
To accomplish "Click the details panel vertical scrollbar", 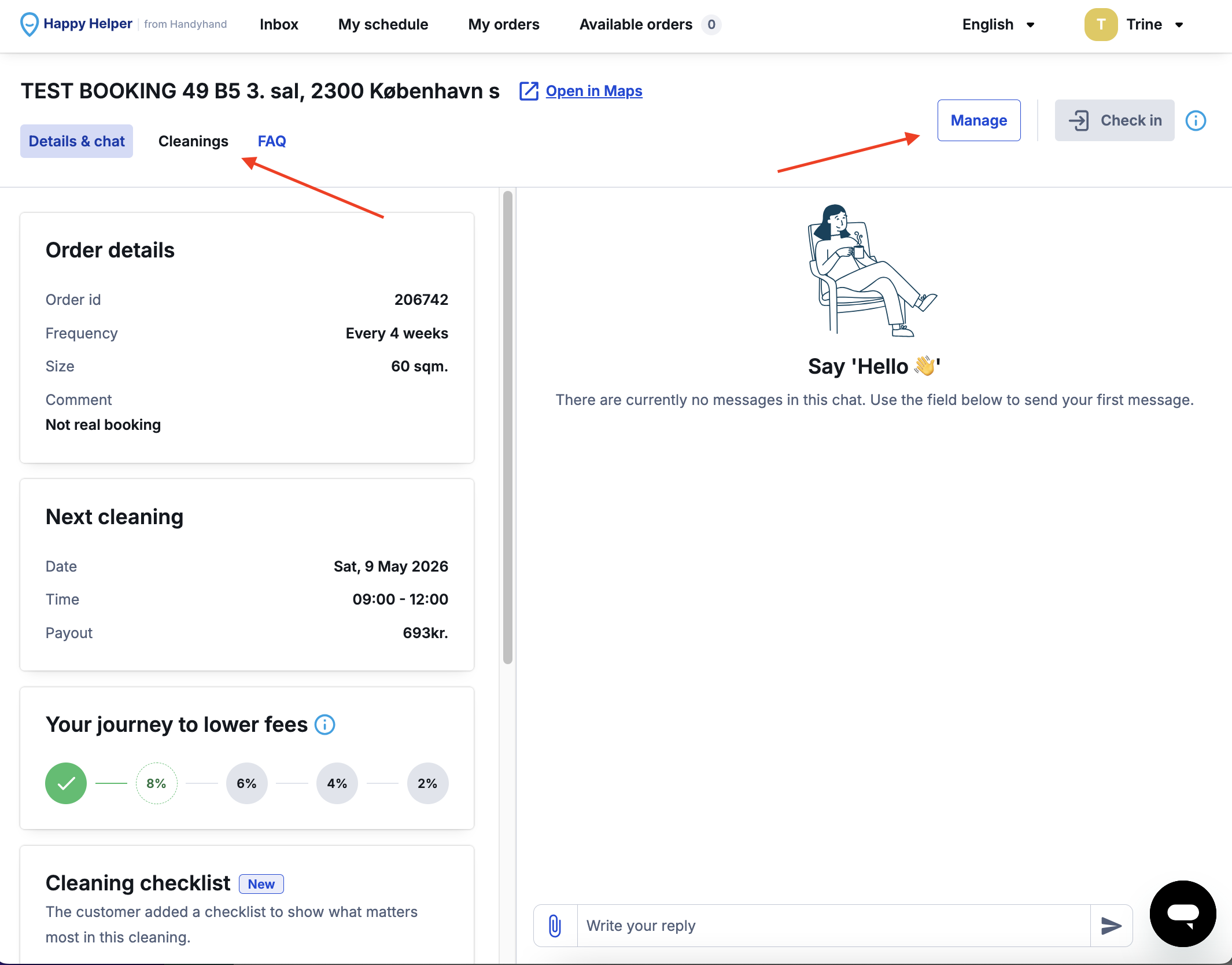I will tap(508, 428).
